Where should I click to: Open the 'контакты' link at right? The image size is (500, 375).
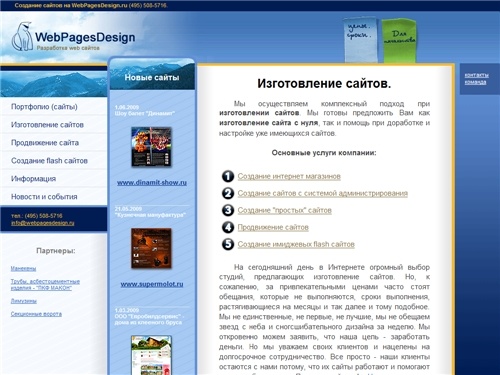[477, 75]
